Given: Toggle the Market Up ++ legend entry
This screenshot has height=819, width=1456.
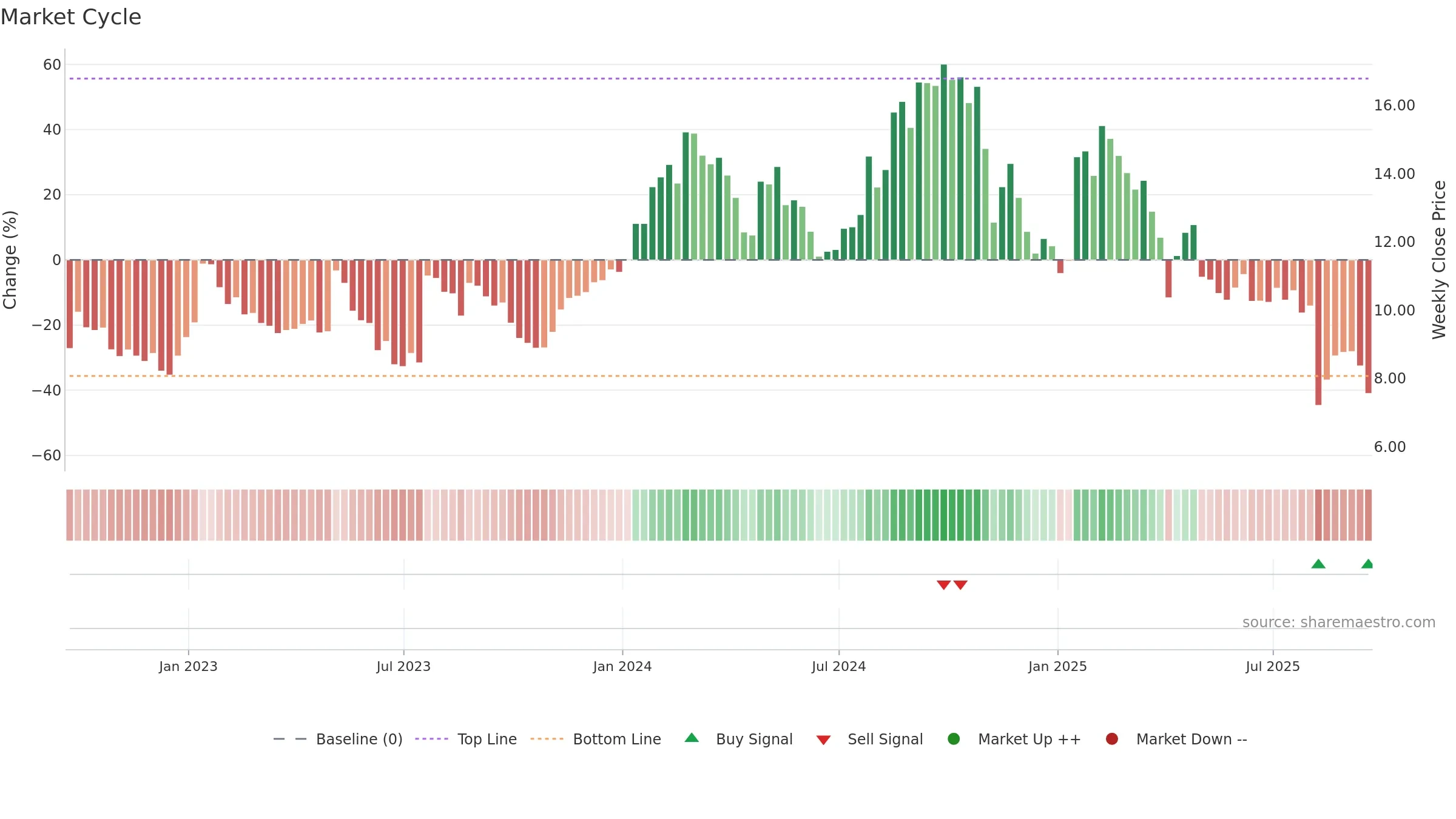Looking at the screenshot, I should 1014,739.
